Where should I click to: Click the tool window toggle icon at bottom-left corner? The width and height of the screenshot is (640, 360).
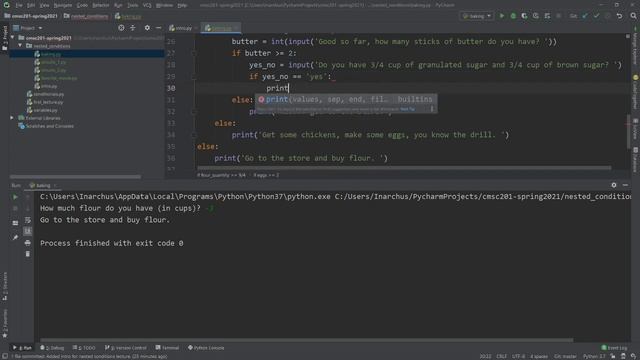[x=4, y=356]
